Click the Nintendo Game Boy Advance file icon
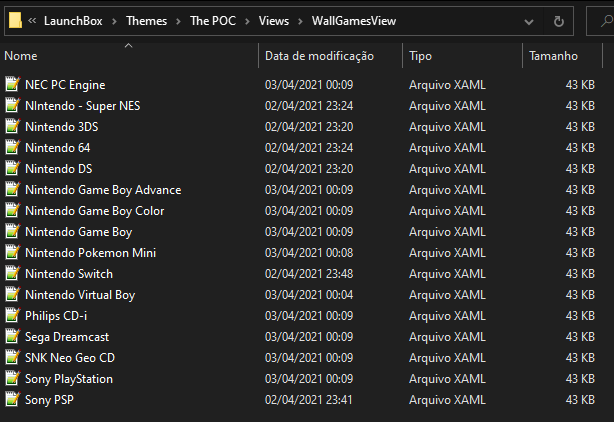 coord(13,190)
